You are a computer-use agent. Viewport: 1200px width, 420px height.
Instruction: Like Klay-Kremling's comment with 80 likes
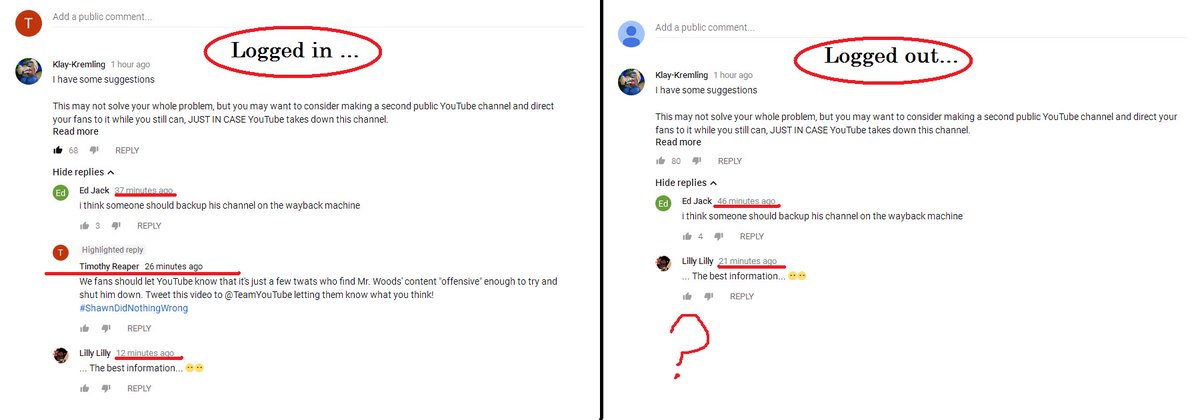pyautogui.click(x=661, y=161)
